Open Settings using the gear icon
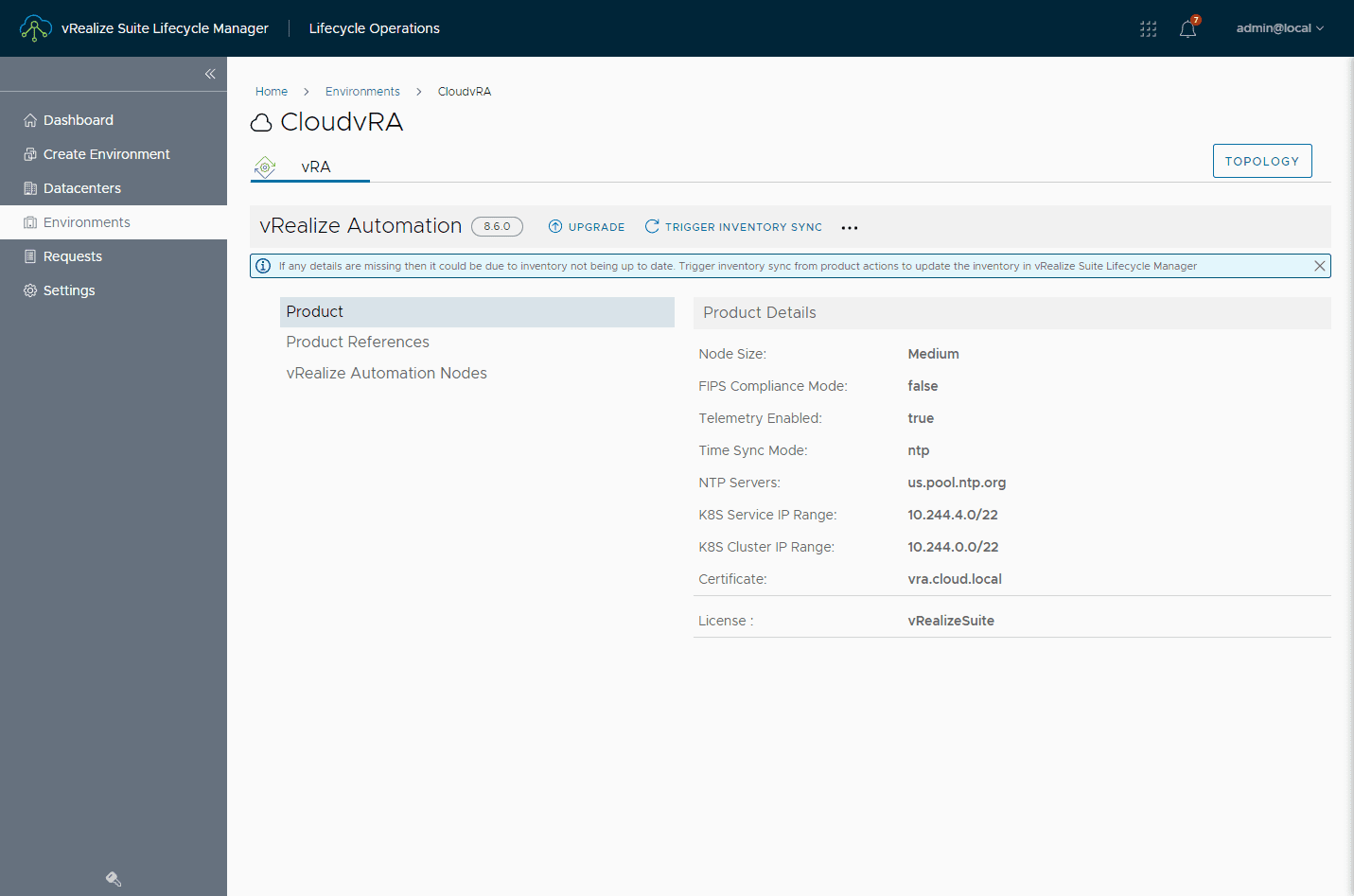This screenshot has height=896, width=1354. tap(28, 290)
